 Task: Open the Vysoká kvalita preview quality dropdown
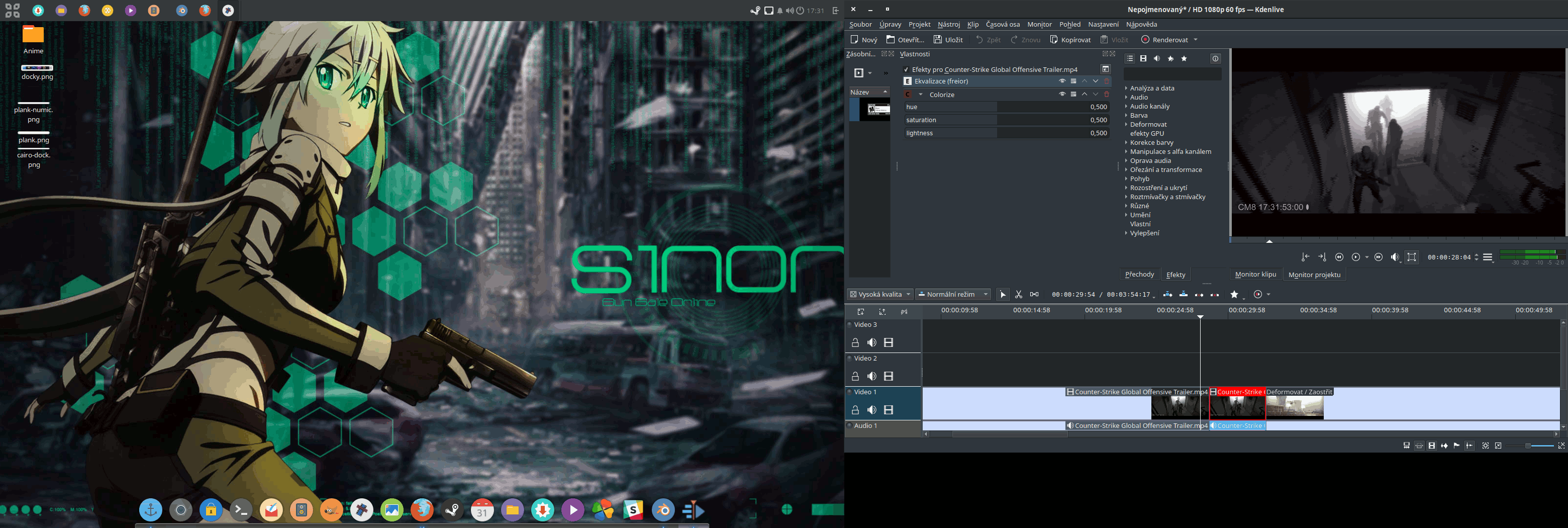[x=879, y=295]
